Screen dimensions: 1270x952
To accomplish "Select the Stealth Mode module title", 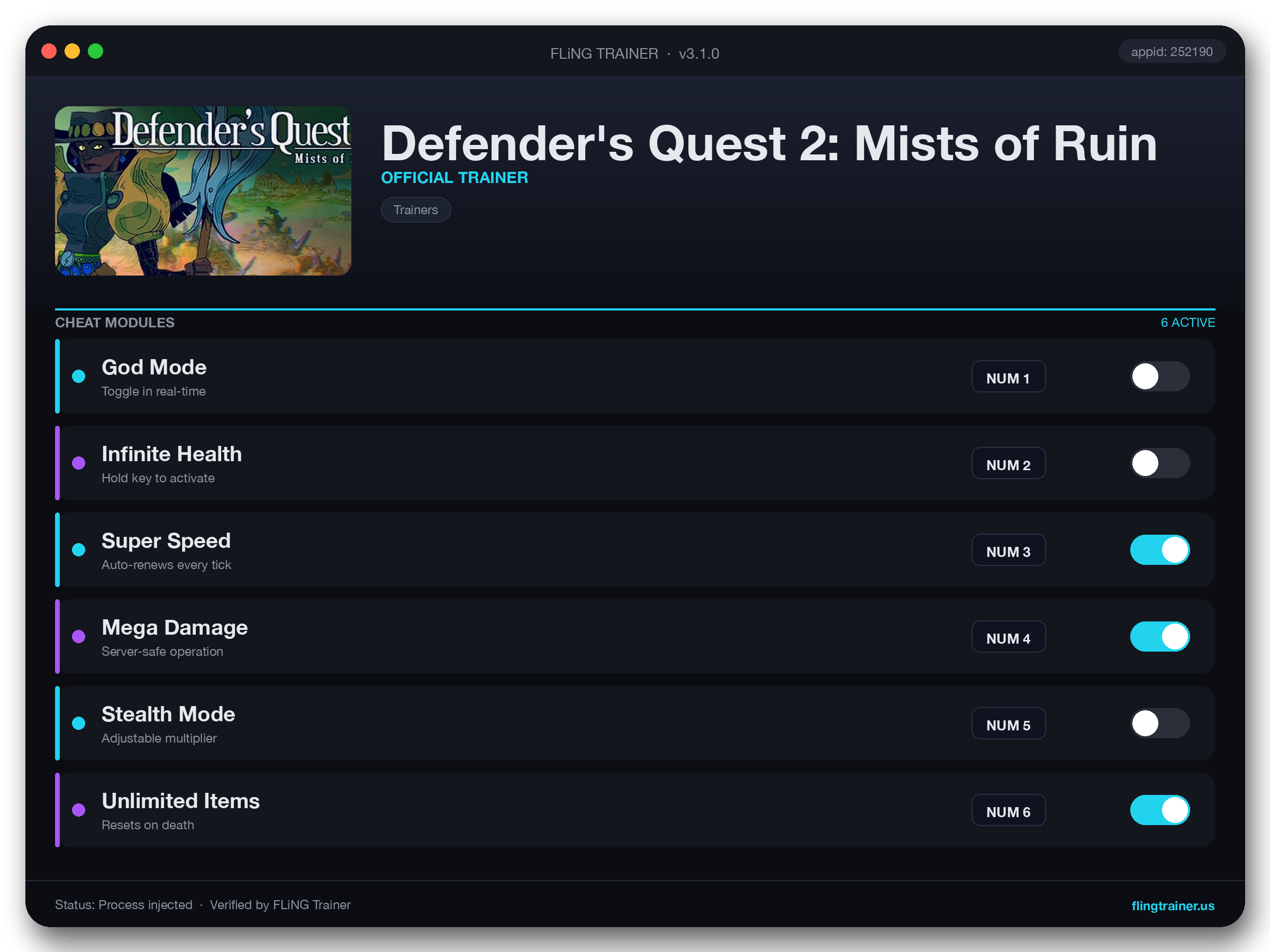I will 168,714.
